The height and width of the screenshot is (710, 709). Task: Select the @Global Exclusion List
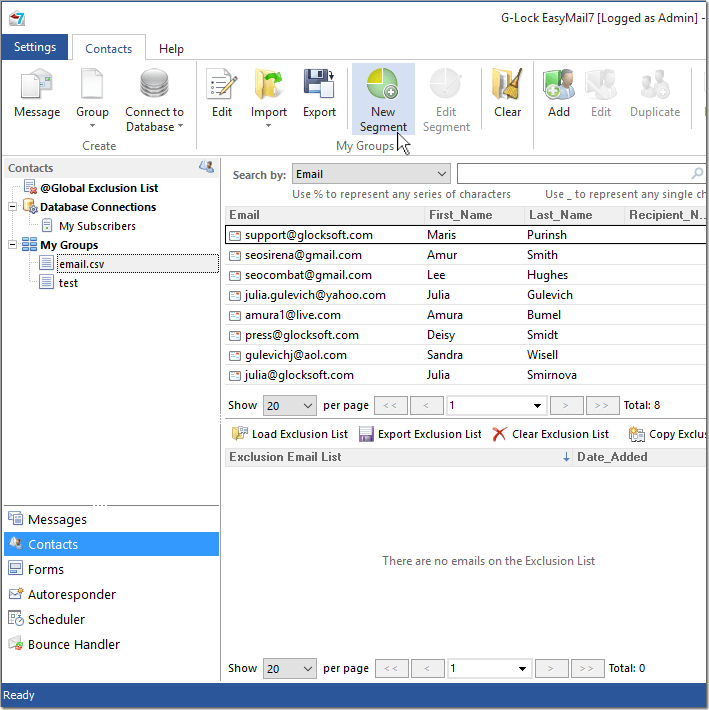pos(99,188)
